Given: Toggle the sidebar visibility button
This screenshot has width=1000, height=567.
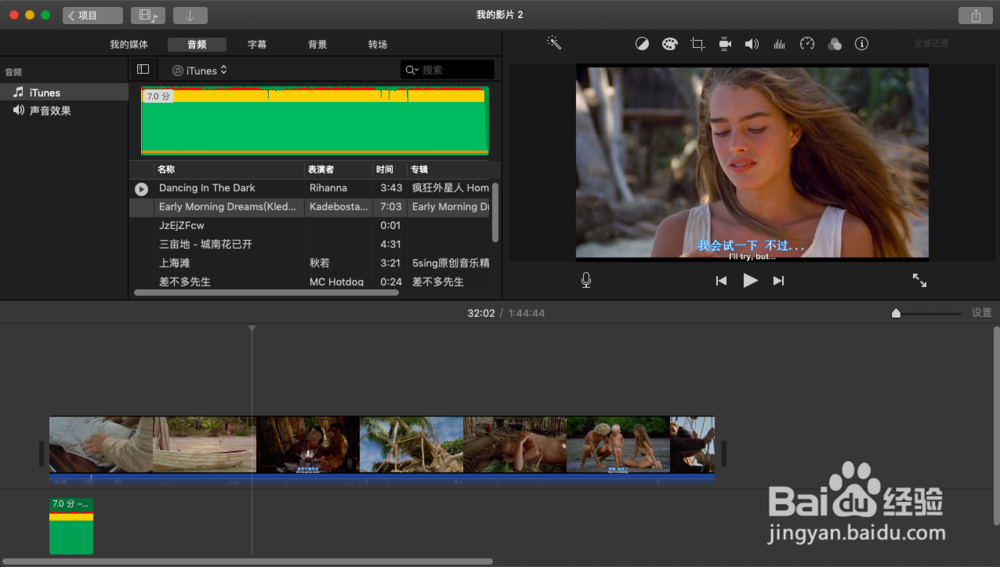Looking at the screenshot, I should click(x=143, y=69).
